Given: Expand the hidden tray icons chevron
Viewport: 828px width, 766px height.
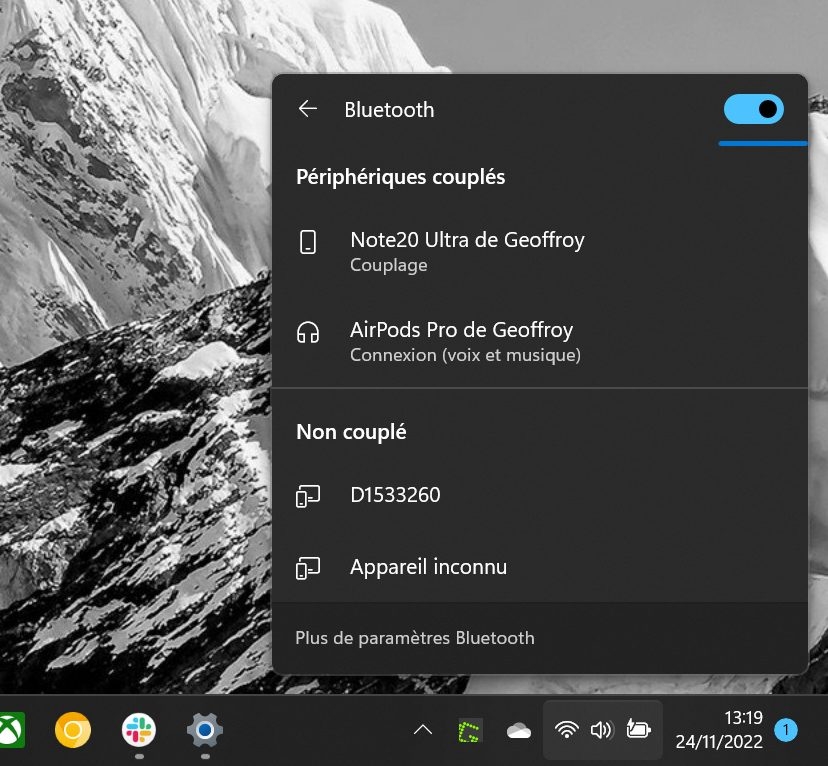Looking at the screenshot, I should point(423,730).
